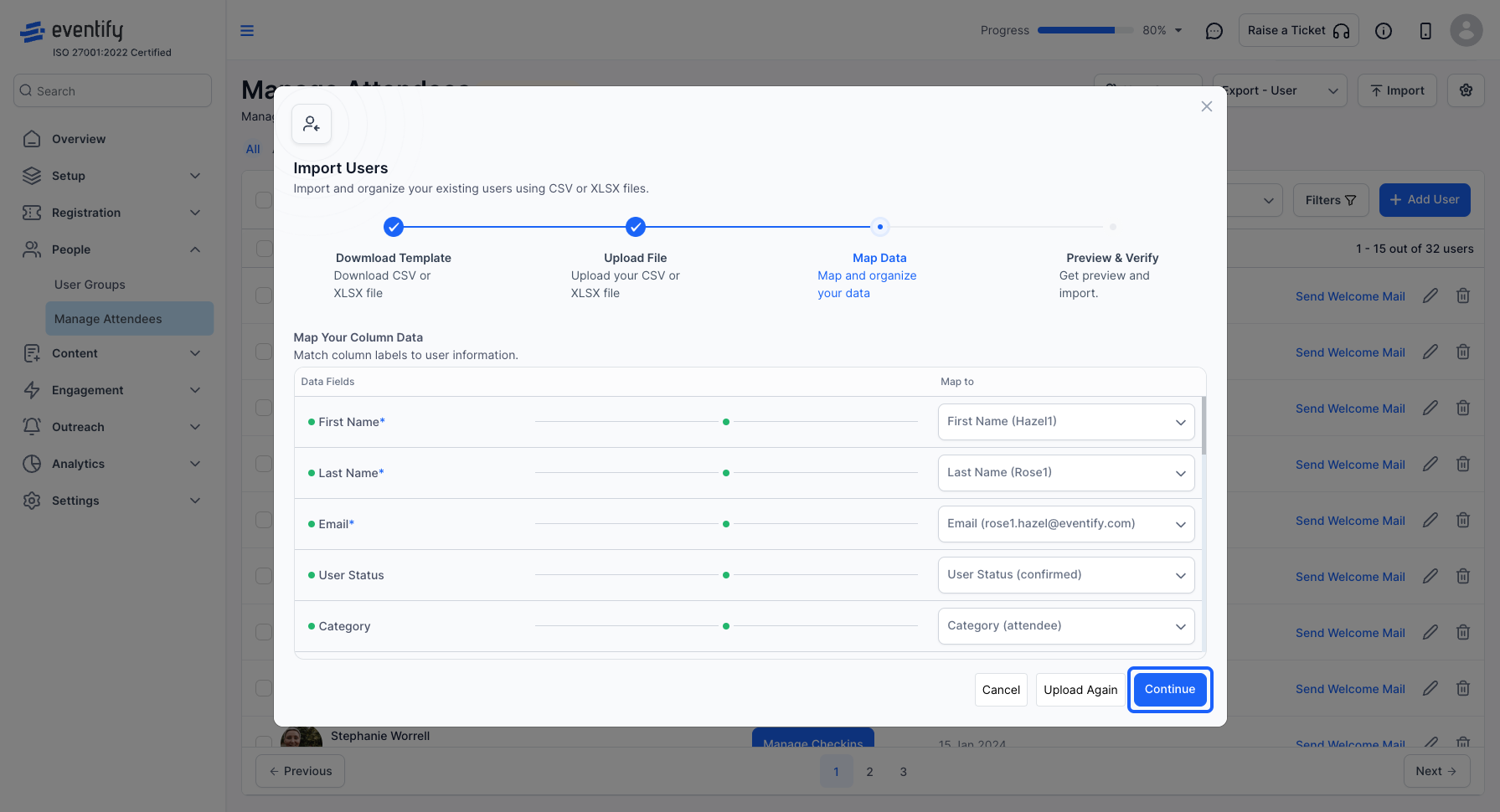Click the add-user icon in dialog header

312,124
